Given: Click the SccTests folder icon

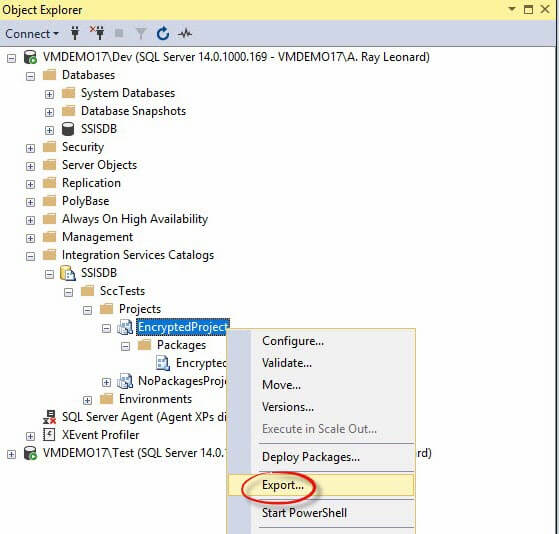Looking at the screenshot, I should [x=87, y=291].
